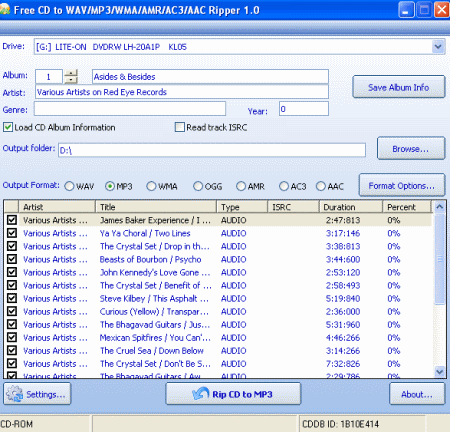
Task: Click Browse for output folder
Action: pos(411,148)
